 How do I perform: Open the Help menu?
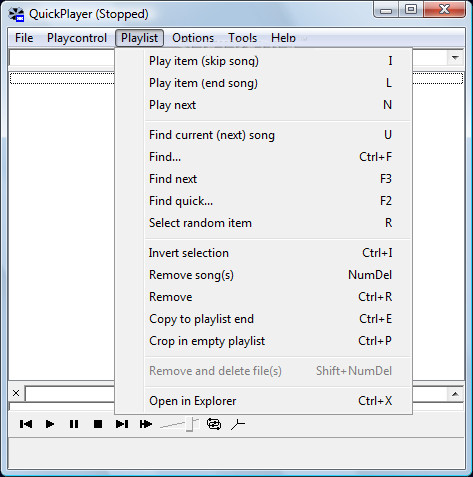coord(283,38)
